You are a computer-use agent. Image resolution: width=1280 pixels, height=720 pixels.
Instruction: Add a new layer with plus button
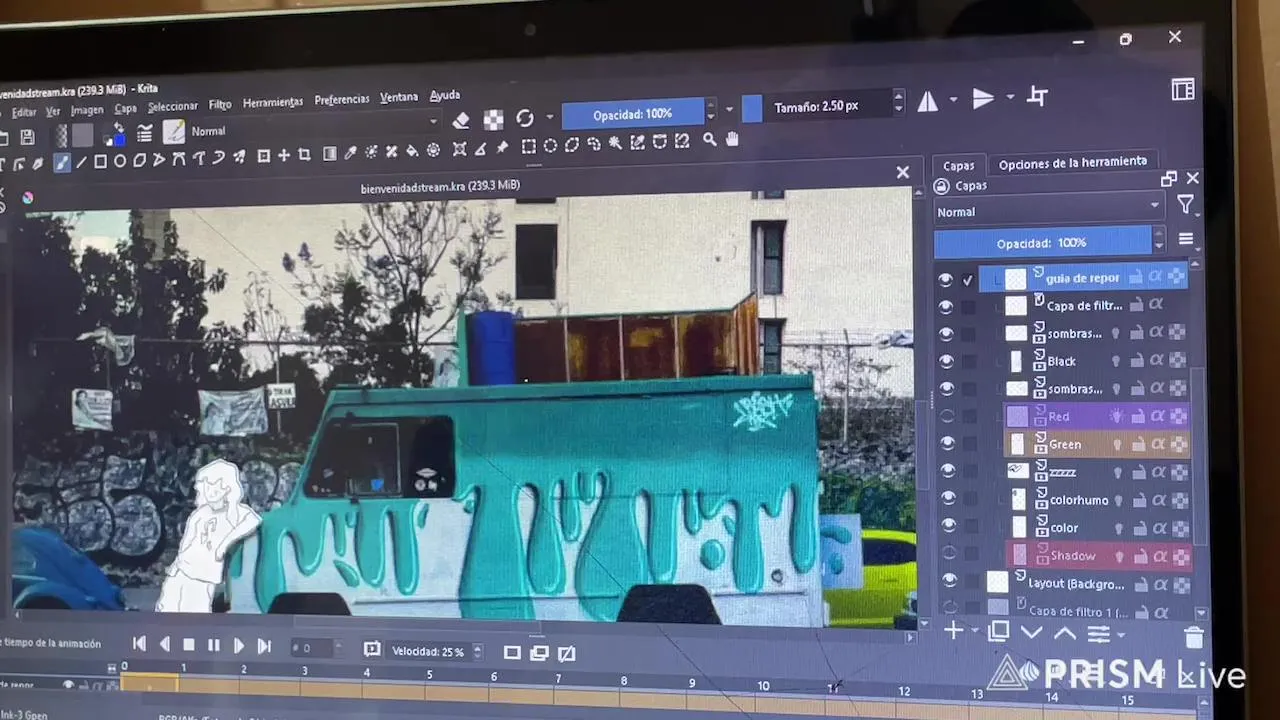[954, 631]
